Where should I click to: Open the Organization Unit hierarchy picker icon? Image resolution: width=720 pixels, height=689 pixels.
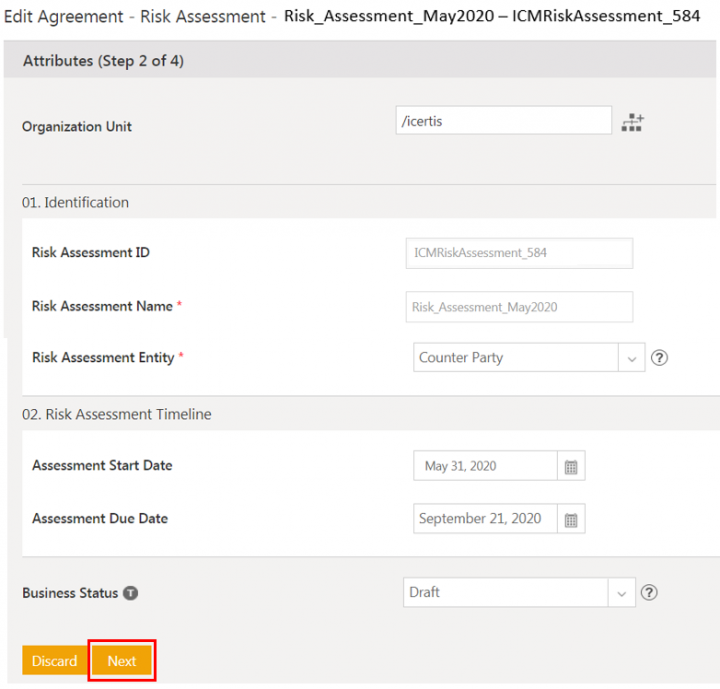pyautogui.click(x=632, y=123)
